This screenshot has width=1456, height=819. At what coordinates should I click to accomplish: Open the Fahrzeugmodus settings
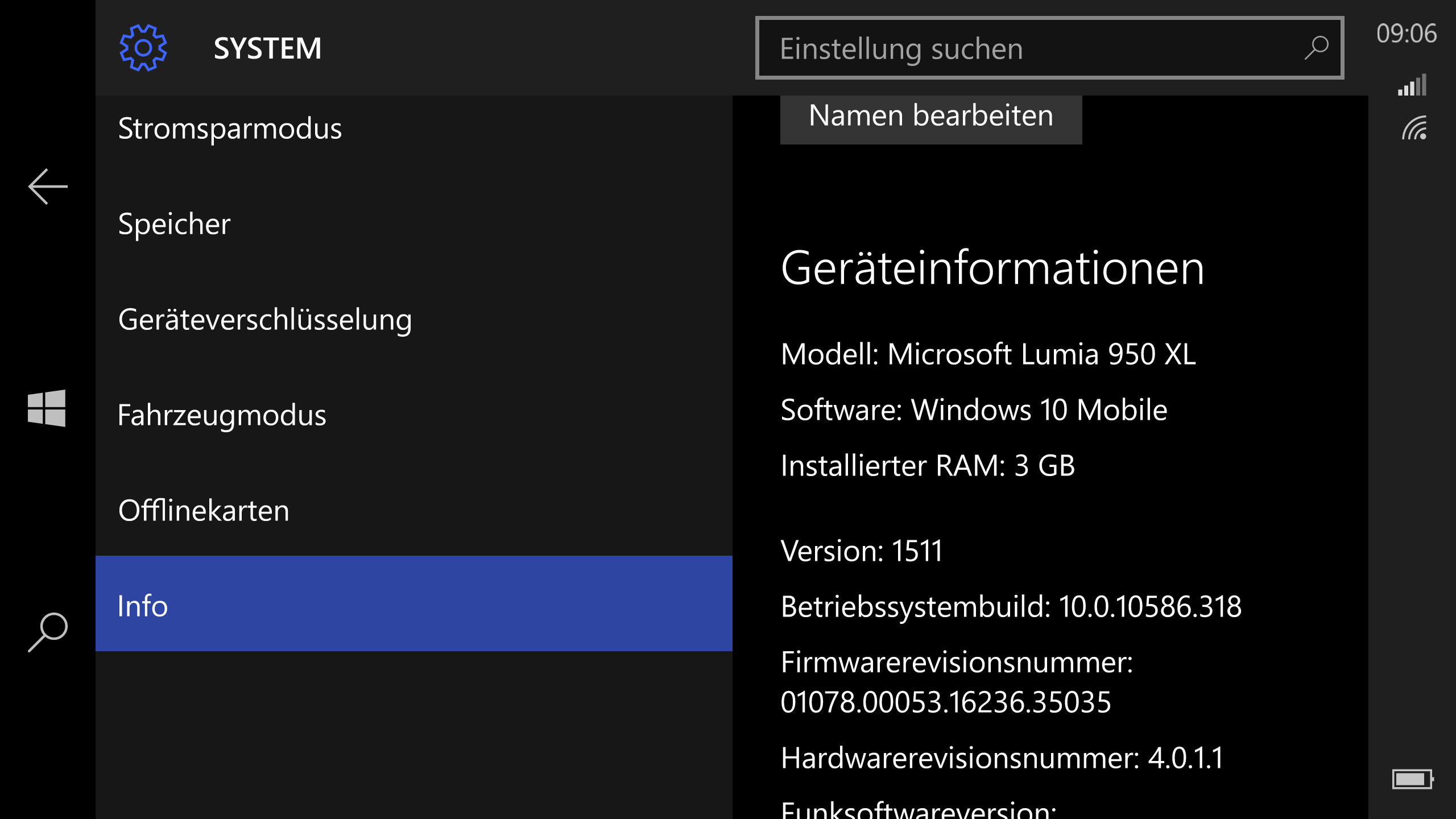point(414,415)
